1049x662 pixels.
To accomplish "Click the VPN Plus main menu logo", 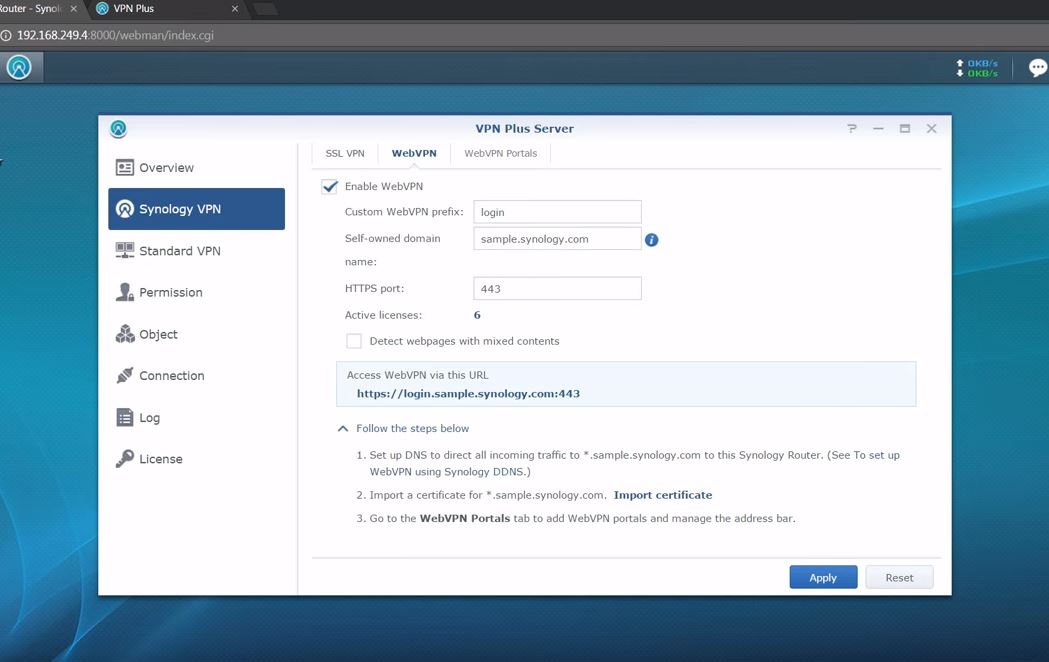I will (19, 67).
